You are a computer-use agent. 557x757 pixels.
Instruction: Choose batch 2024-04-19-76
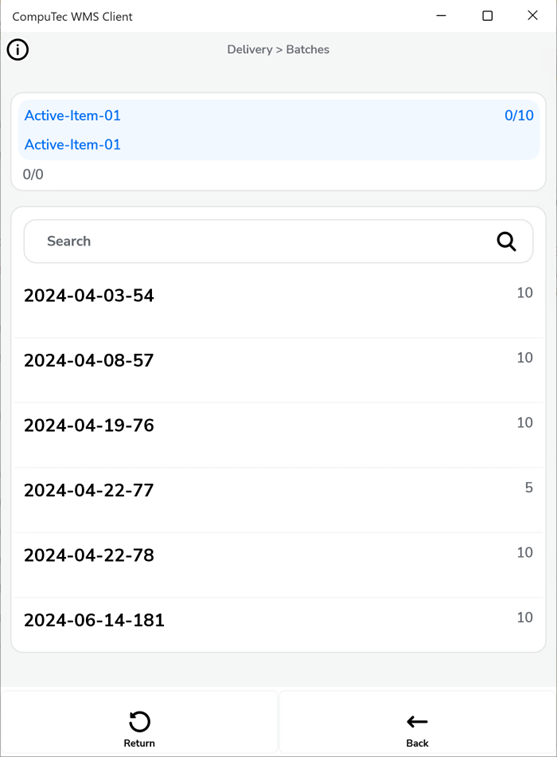click(278, 435)
